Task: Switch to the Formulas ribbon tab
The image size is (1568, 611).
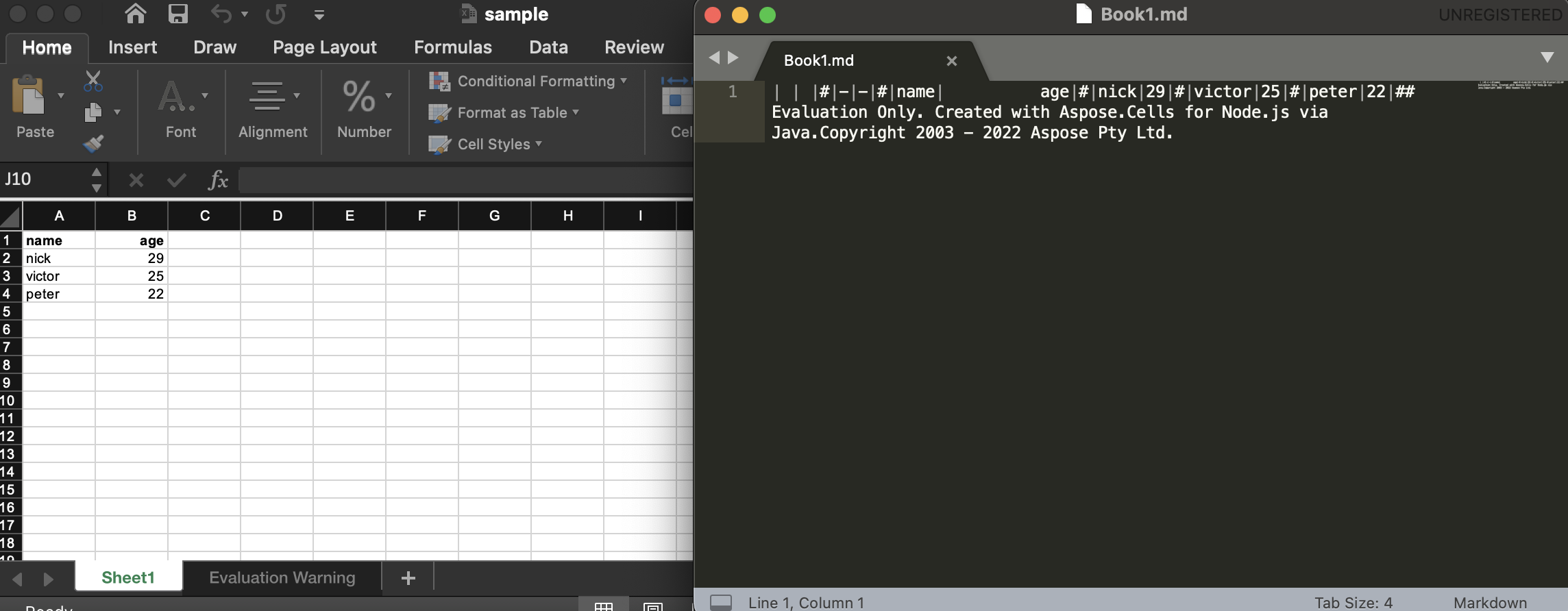Action: [x=452, y=47]
